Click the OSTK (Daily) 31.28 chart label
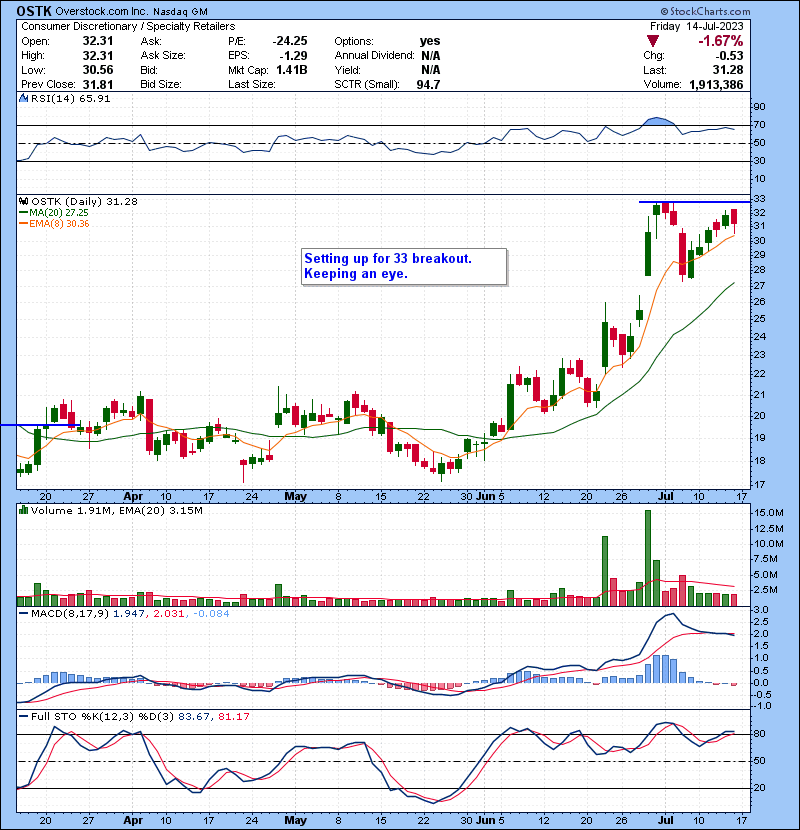The height and width of the screenshot is (830, 800). coord(84,202)
